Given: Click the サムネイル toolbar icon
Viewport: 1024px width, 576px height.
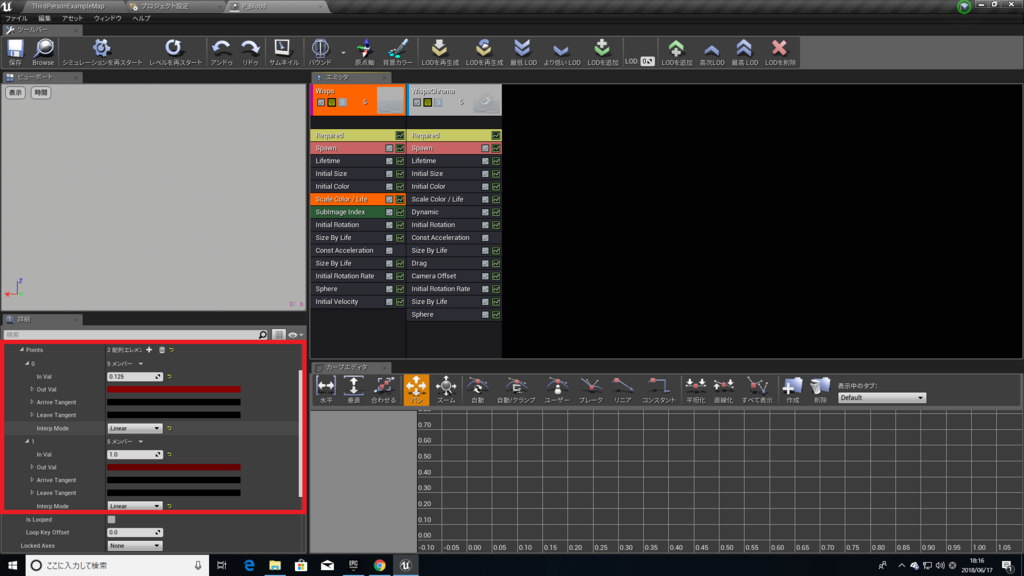Looking at the screenshot, I should pyautogui.click(x=283, y=52).
